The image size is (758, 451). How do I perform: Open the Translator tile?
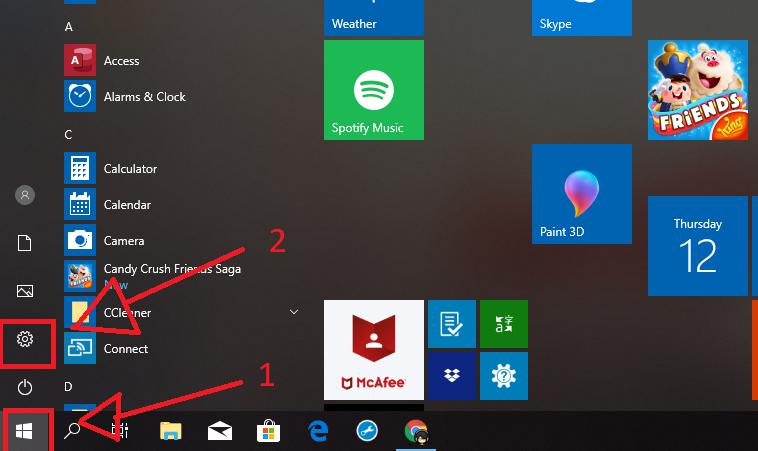pos(503,323)
